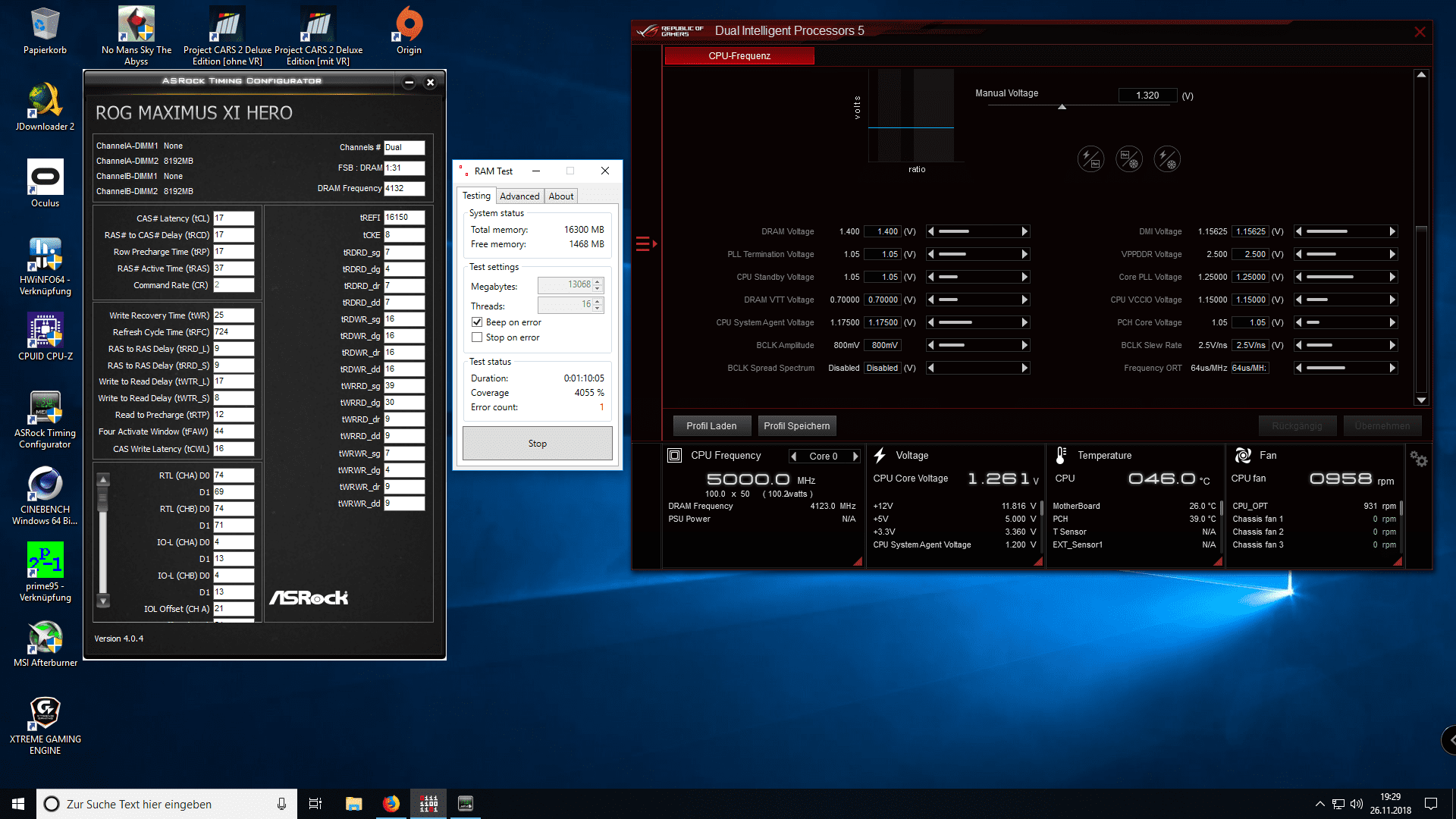Decrease VPPDDR Voltage with left arrow
This screenshot has width=1456, height=819.
click(x=1299, y=254)
